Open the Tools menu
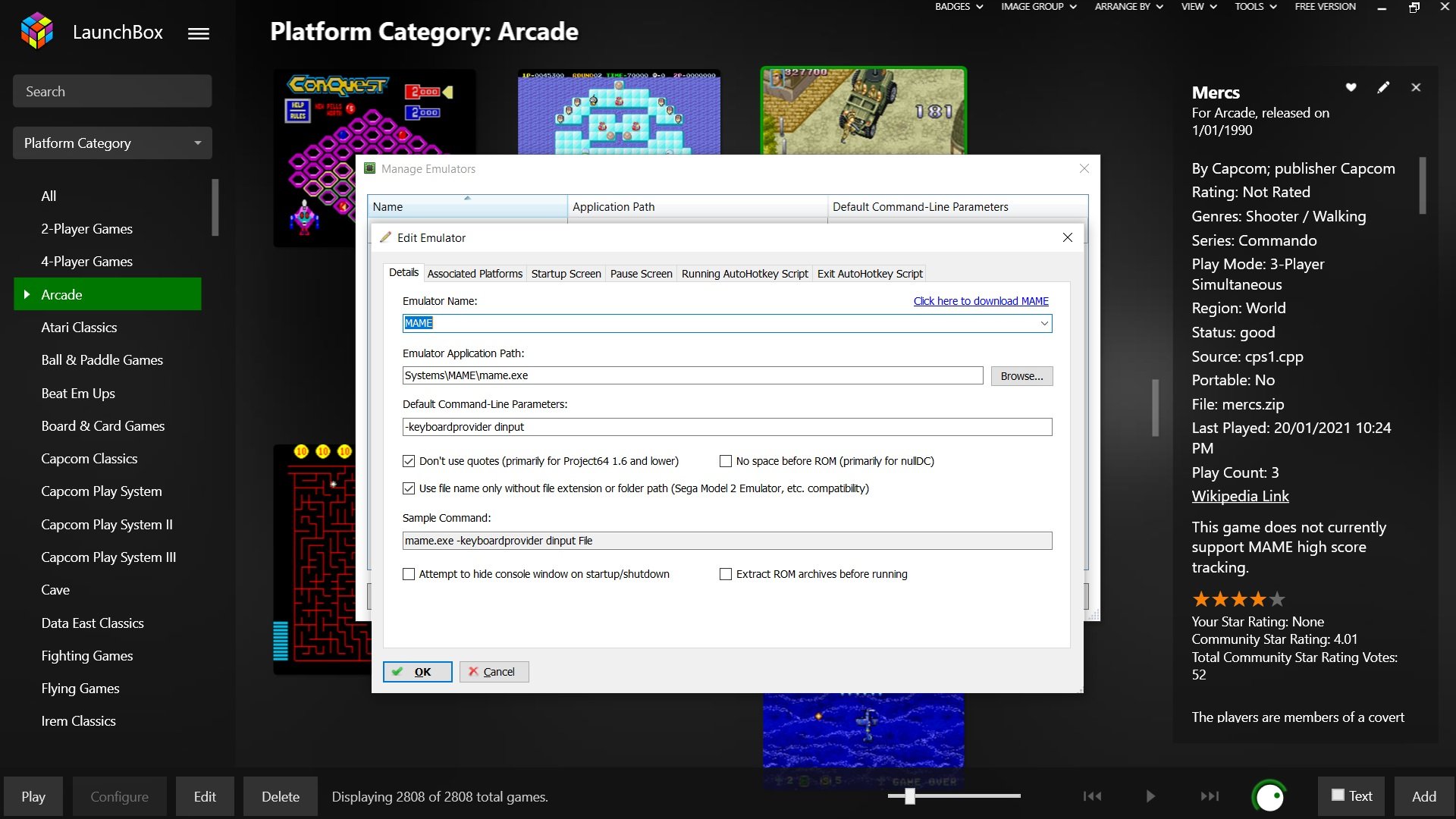This screenshot has width=1456, height=819. tap(1256, 7)
